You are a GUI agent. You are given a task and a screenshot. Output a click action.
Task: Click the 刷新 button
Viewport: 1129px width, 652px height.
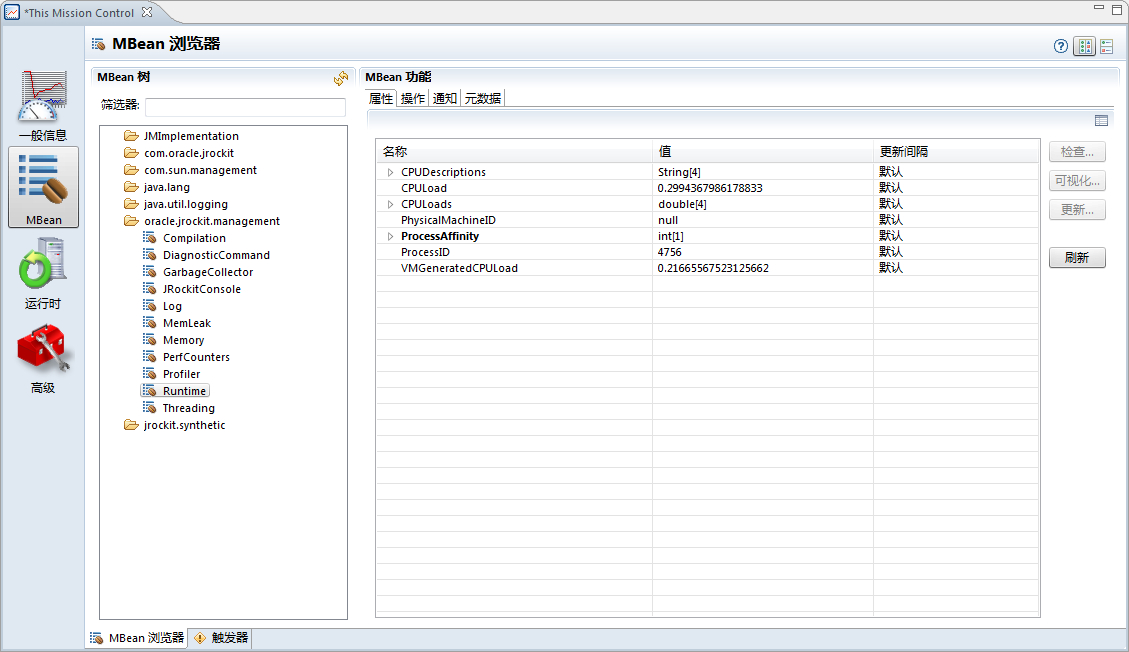[x=1077, y=258]
